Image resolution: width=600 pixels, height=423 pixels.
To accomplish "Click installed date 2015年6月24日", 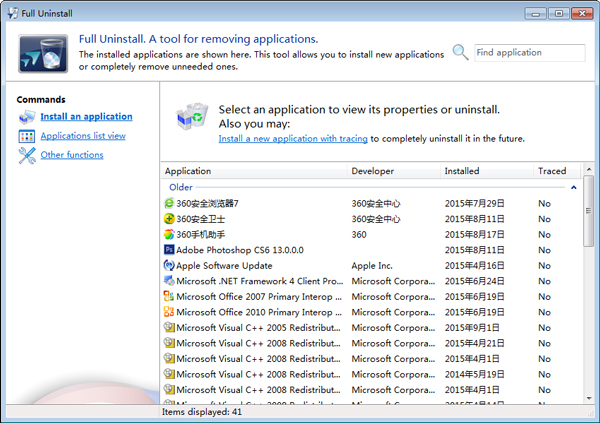I will click(x=474, y=281).
